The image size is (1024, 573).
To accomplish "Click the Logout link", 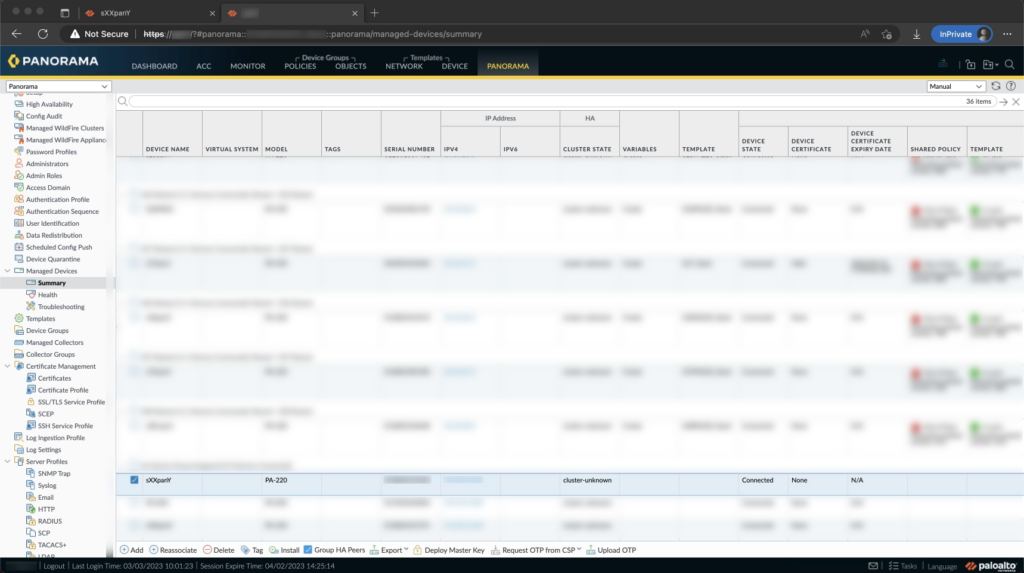I will click(x=54, y=566).
